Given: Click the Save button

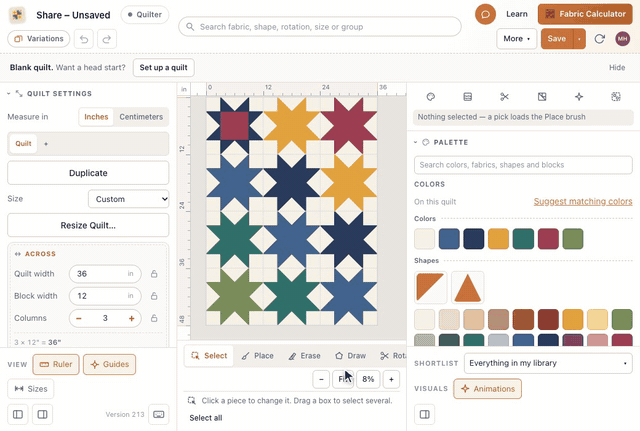Looking at the screenshot, I should click(557, 39).
